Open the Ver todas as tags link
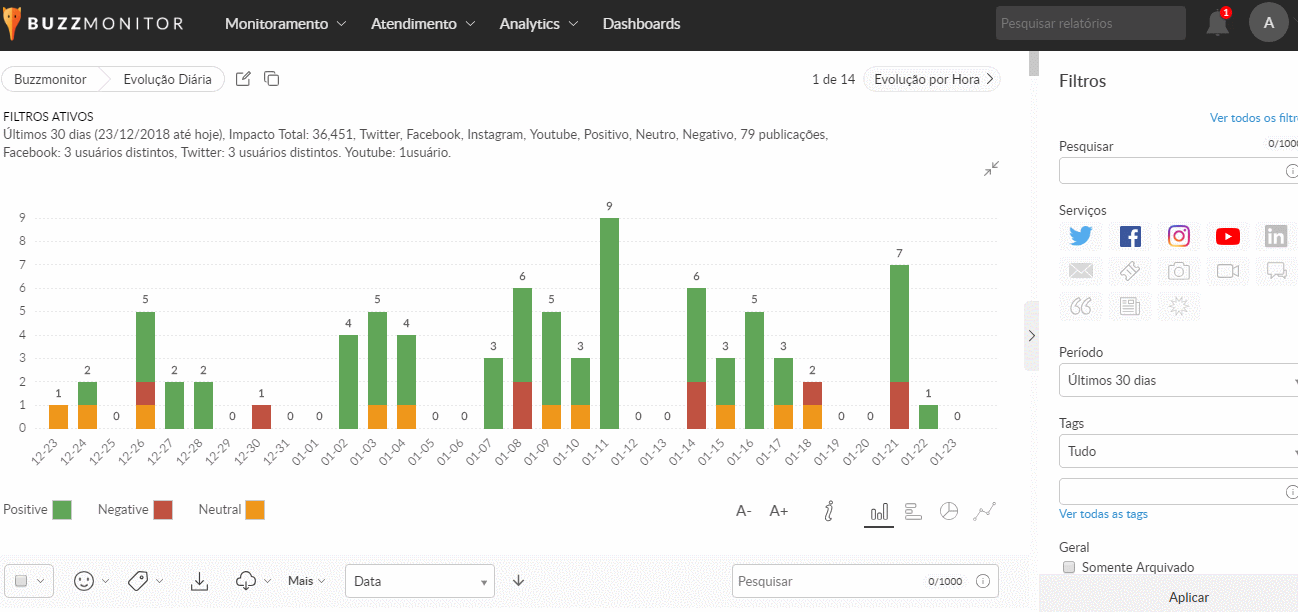 (x=1103, y=514)
